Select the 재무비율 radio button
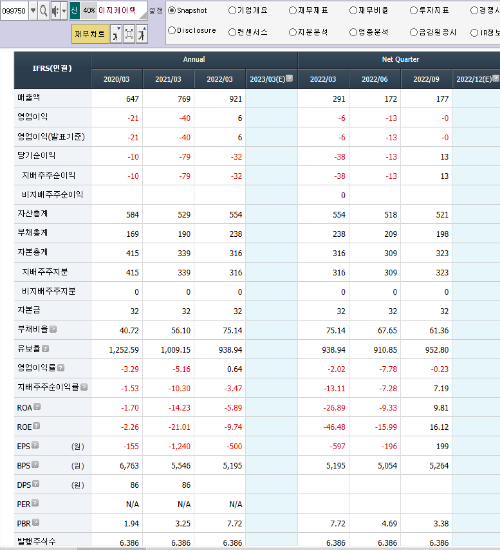 click(353, 11)
